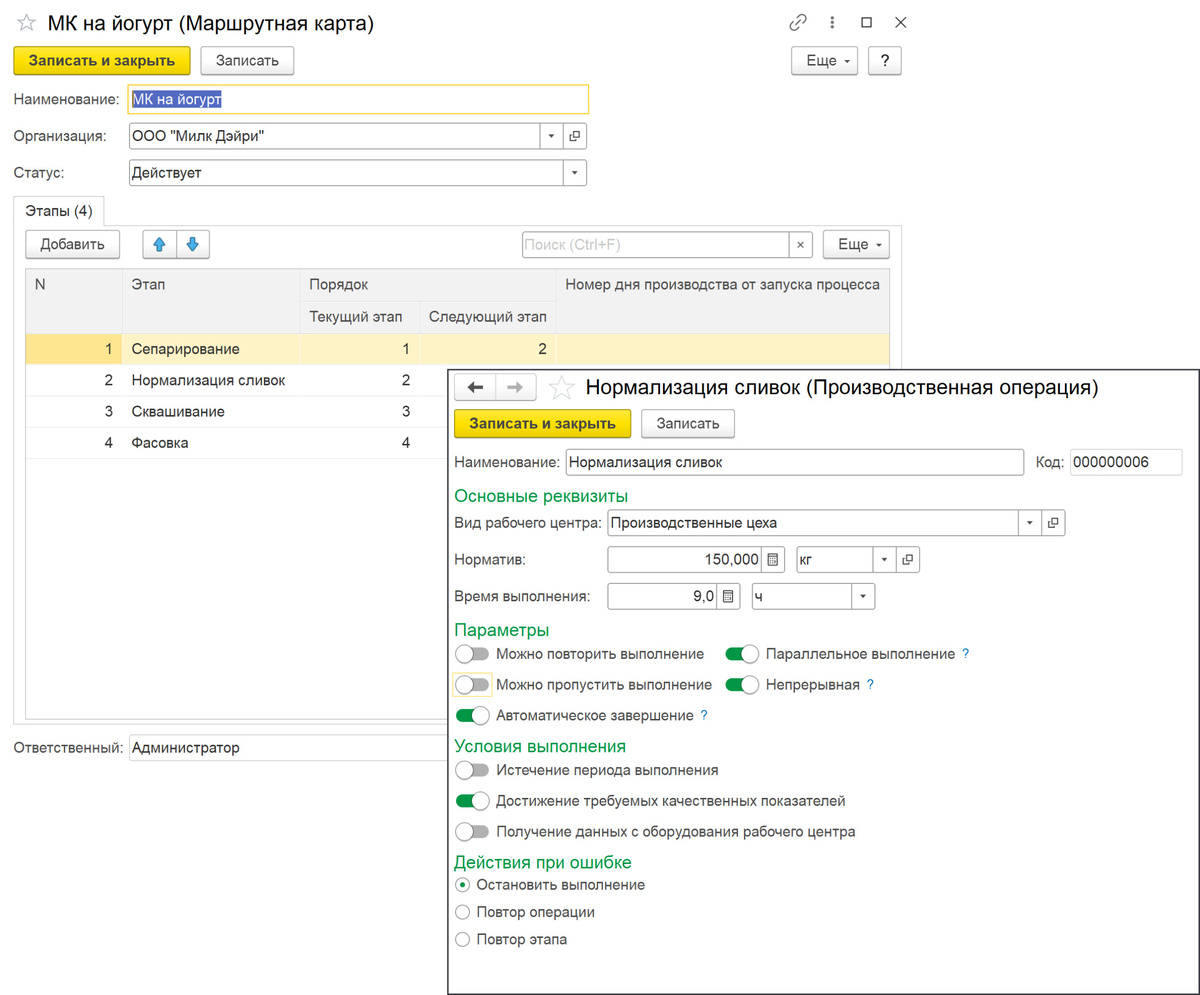The image size is (1200, 995).
Task: Go forward arrow in operation window
Action: pyautogui.click(x=516, y=388)
